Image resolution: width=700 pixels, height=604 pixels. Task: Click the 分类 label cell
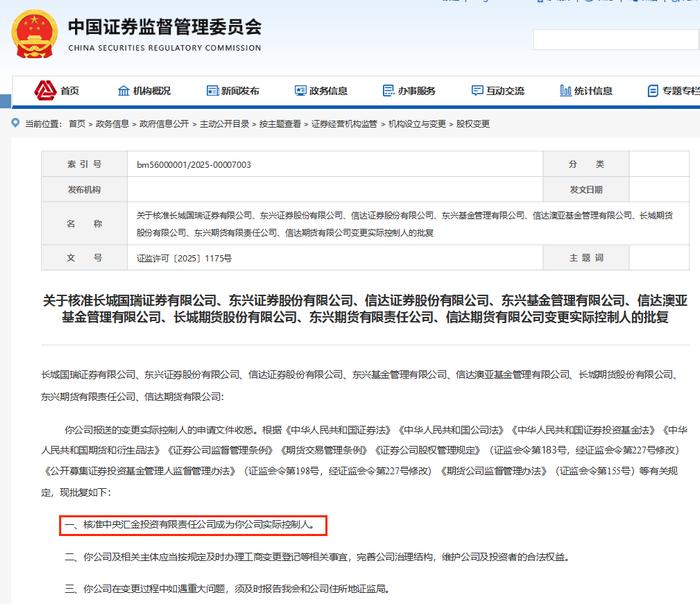pyautogui.click(x=586, y=164)
